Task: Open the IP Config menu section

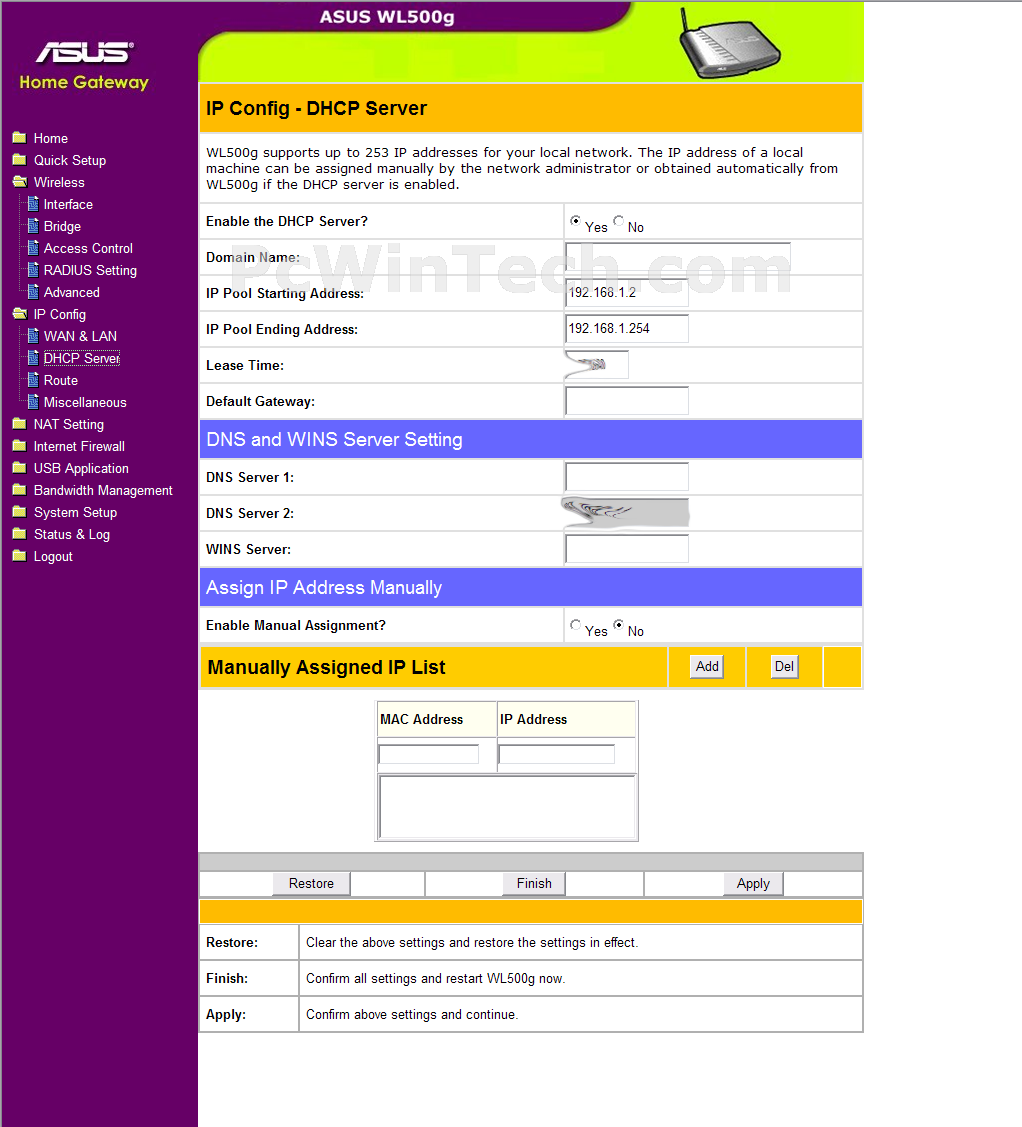Action: tap(60, 315)
